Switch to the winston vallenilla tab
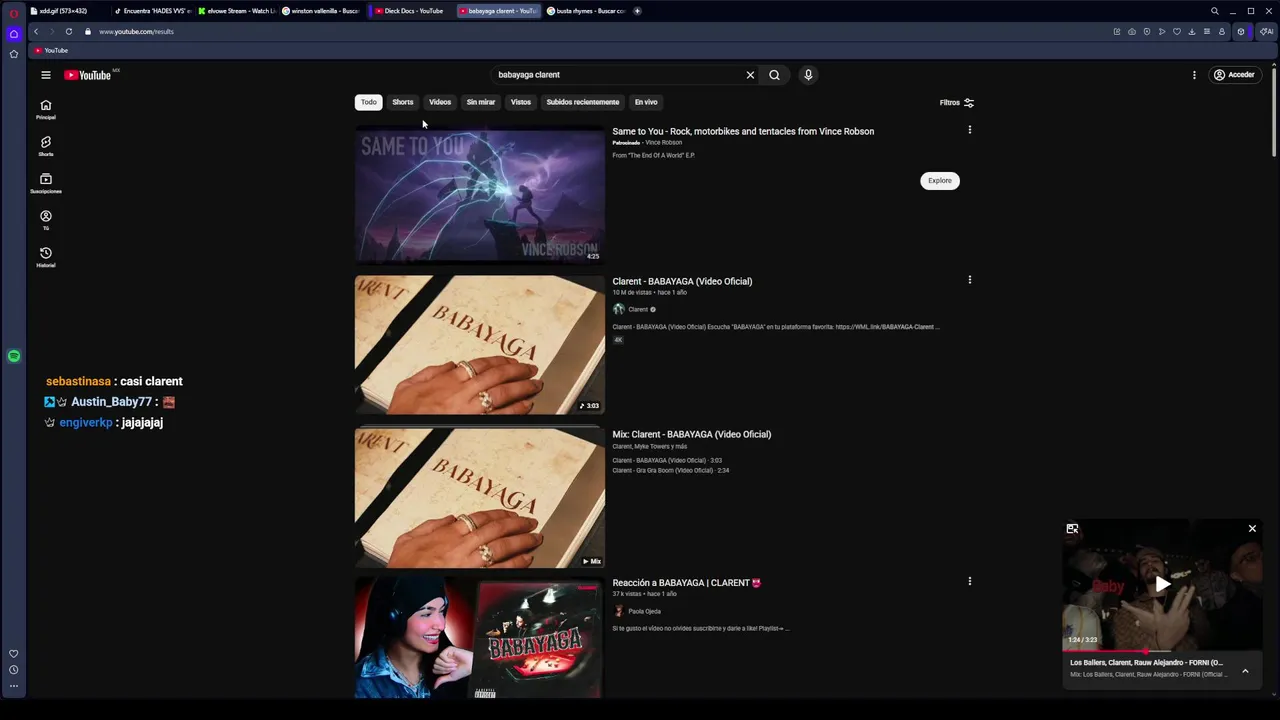 coord(321,11)
